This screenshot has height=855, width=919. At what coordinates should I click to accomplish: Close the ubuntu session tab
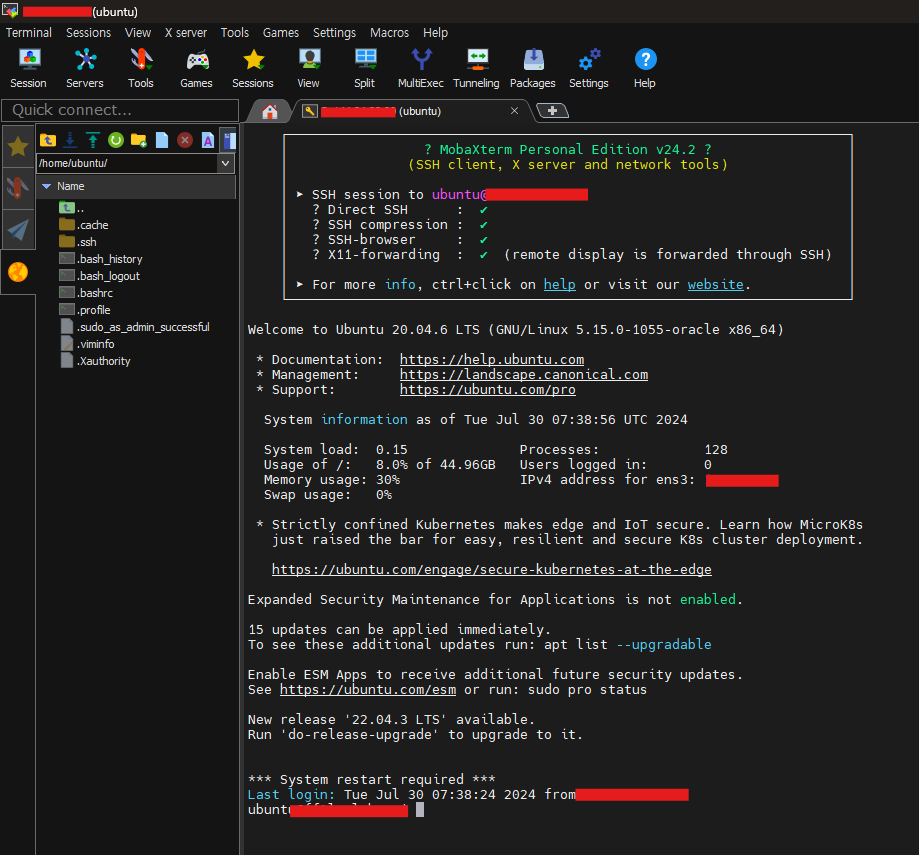[514, 111]
